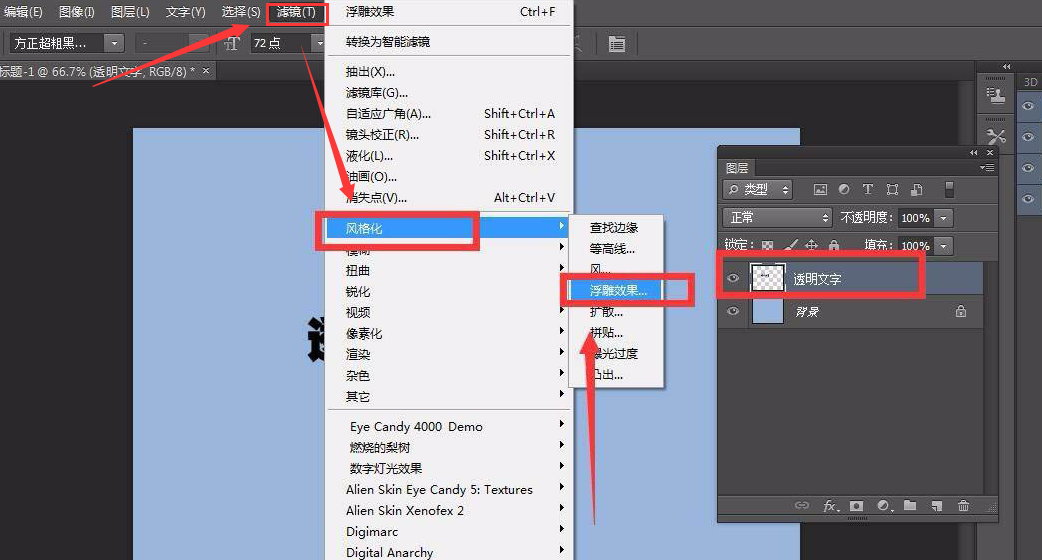Close the 标题-1 document tab
The height and width of the screenshot is (560, 1042).
205,70
